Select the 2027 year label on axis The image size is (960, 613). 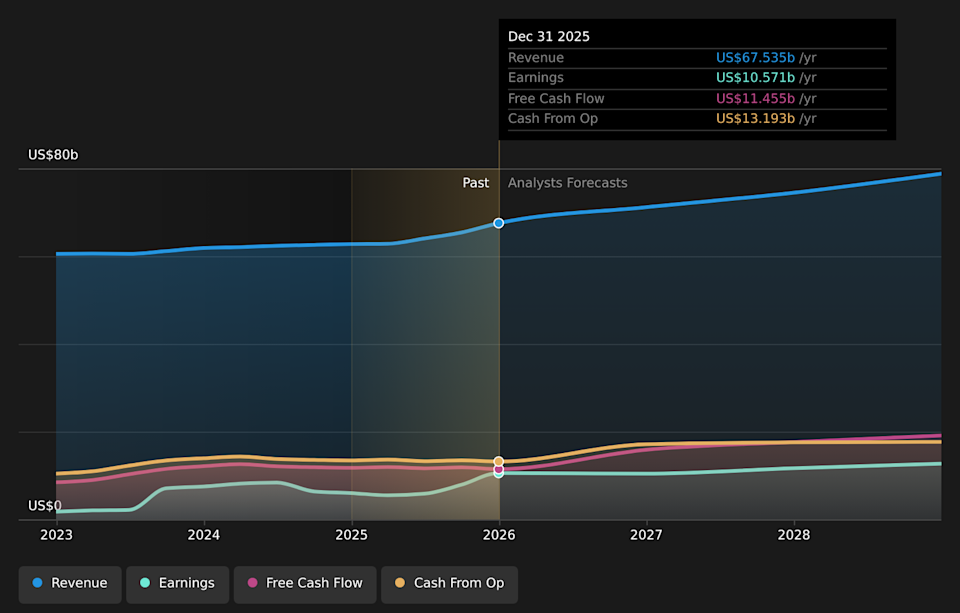[x=646, y=535]
